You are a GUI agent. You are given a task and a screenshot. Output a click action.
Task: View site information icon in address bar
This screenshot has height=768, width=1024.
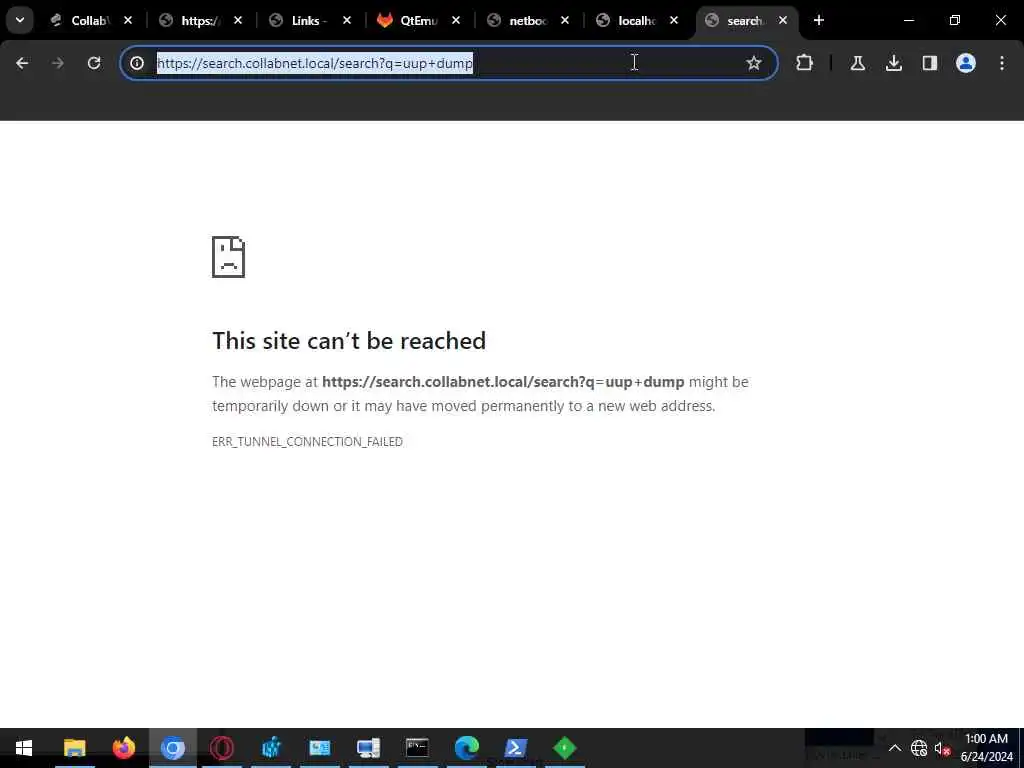[137, 63]
